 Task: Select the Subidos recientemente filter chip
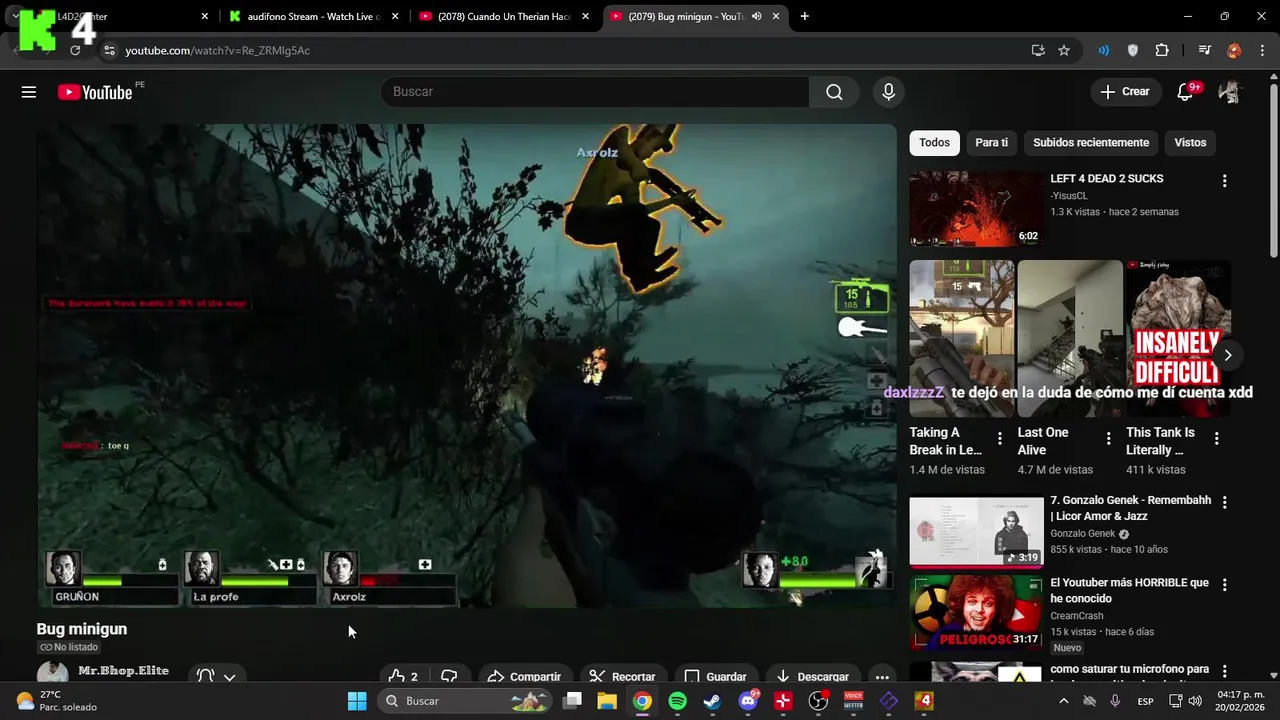pyautogui.click(x=1091, y=143)
